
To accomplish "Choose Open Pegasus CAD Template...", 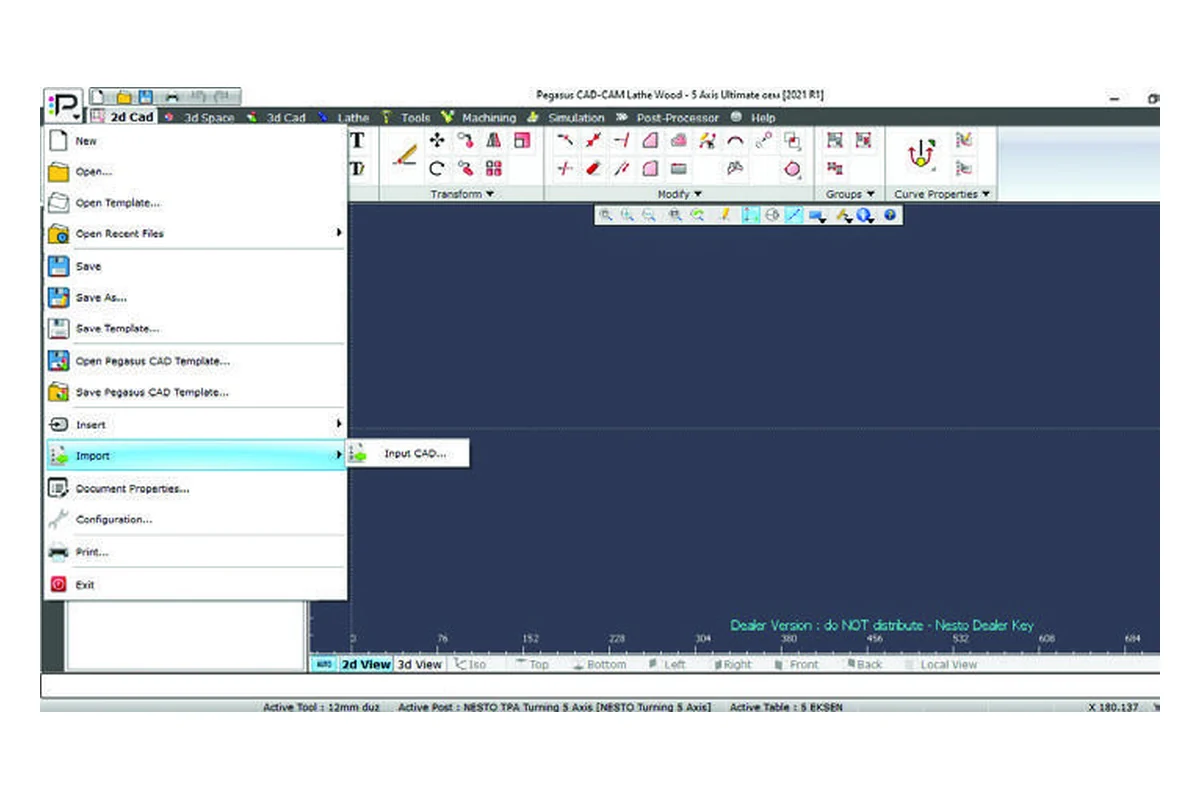I will [x=195, y=360].
